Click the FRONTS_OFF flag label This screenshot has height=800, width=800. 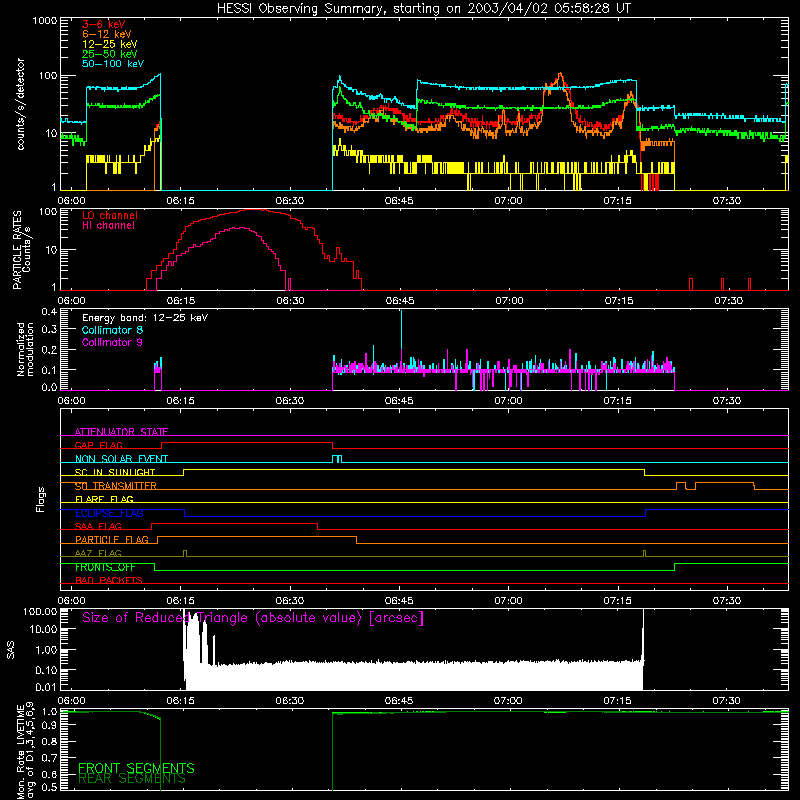click(105, 567)
